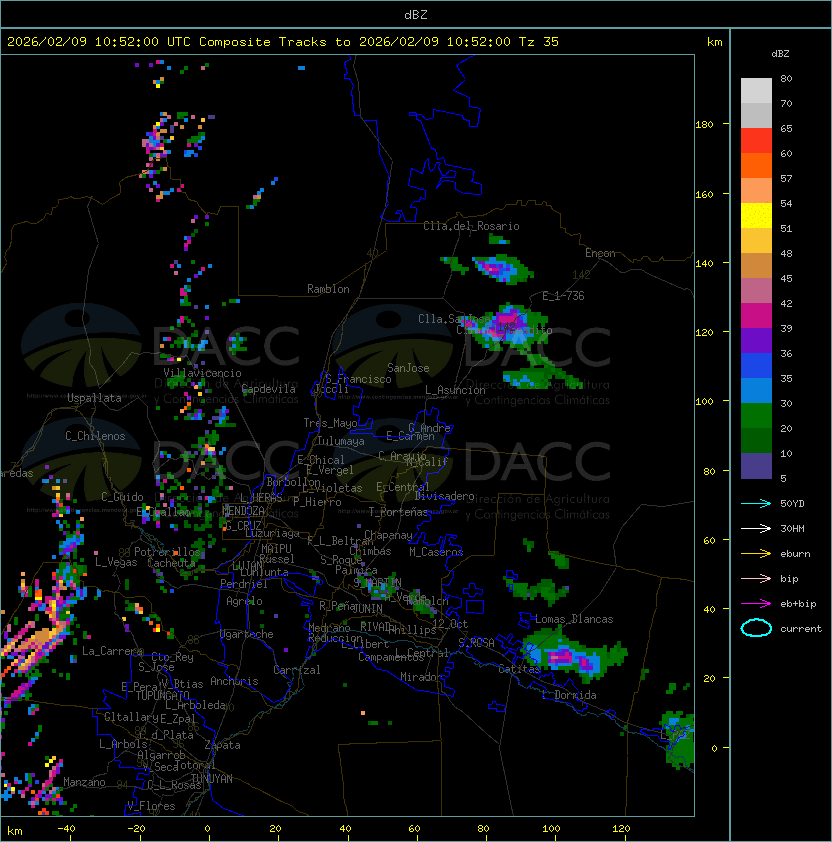
Task: Click the Villavicencio place label
Action: [202, 373]
